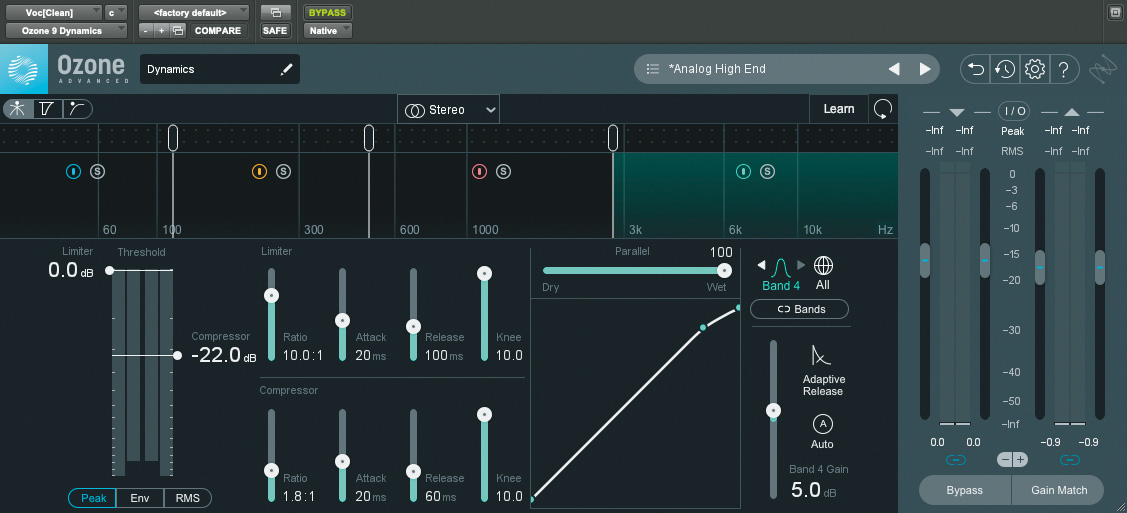Click the Parallel Dry/Wet slider handle
Viewport: 1127px width, 513px height.
pyautogui.click(x=724, y=271)
